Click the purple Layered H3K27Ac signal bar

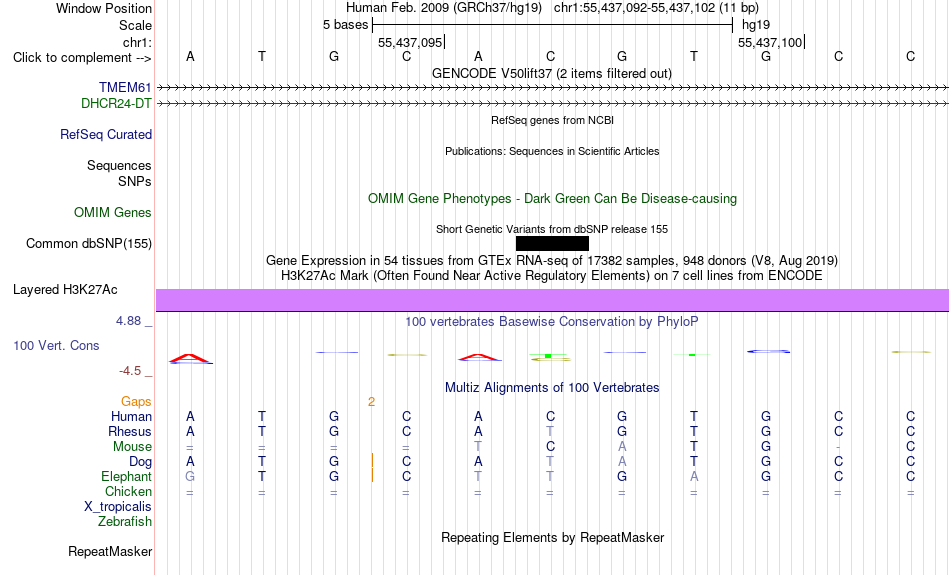coord(553,301)
